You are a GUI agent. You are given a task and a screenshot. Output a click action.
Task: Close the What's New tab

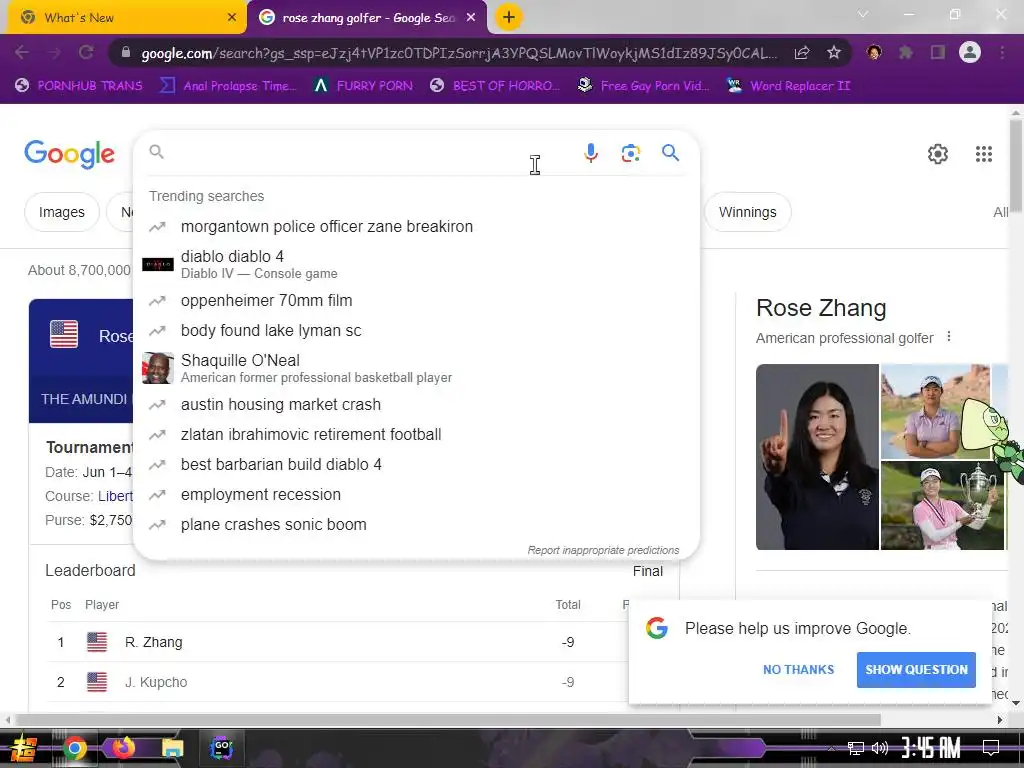(x=232, y=18)
